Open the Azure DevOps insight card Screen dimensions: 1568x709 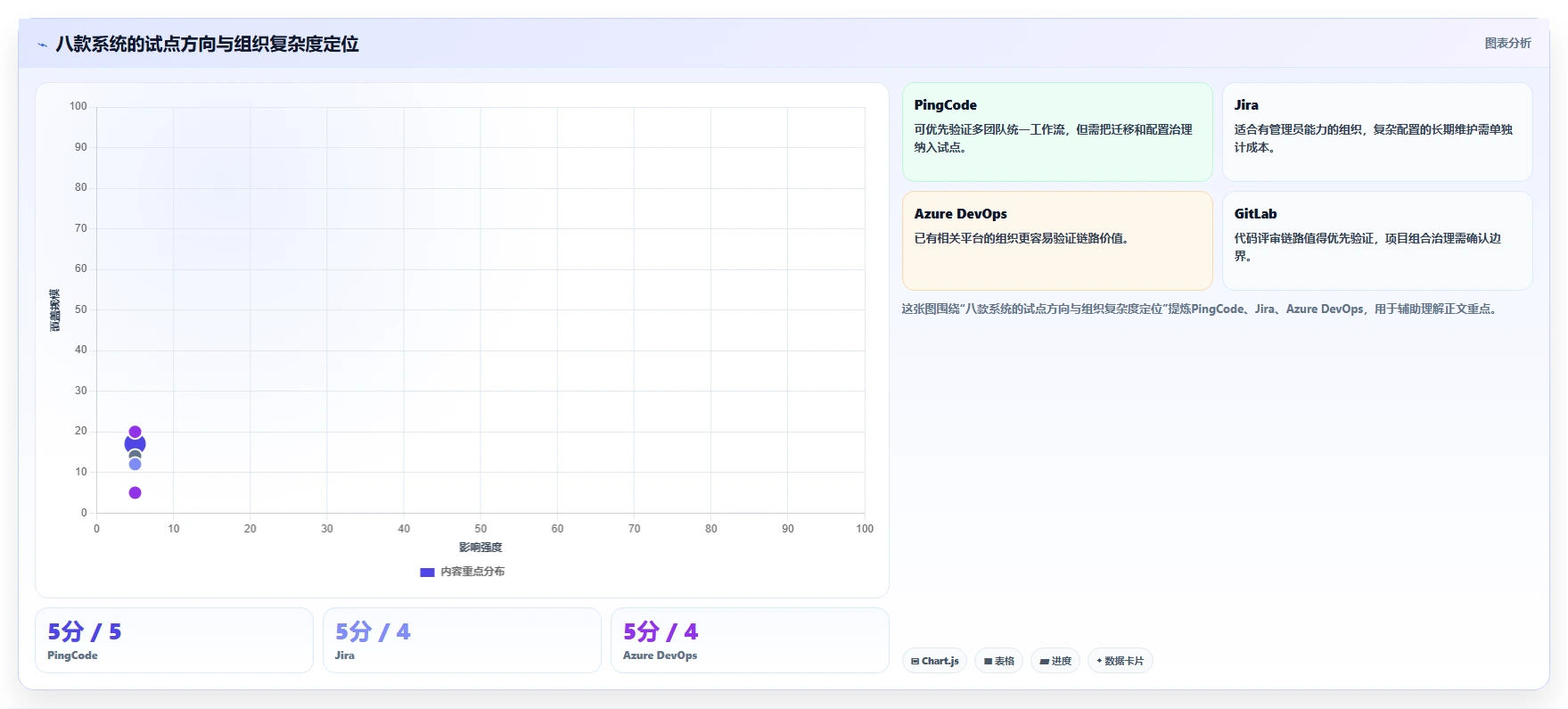coord(1057,241)
